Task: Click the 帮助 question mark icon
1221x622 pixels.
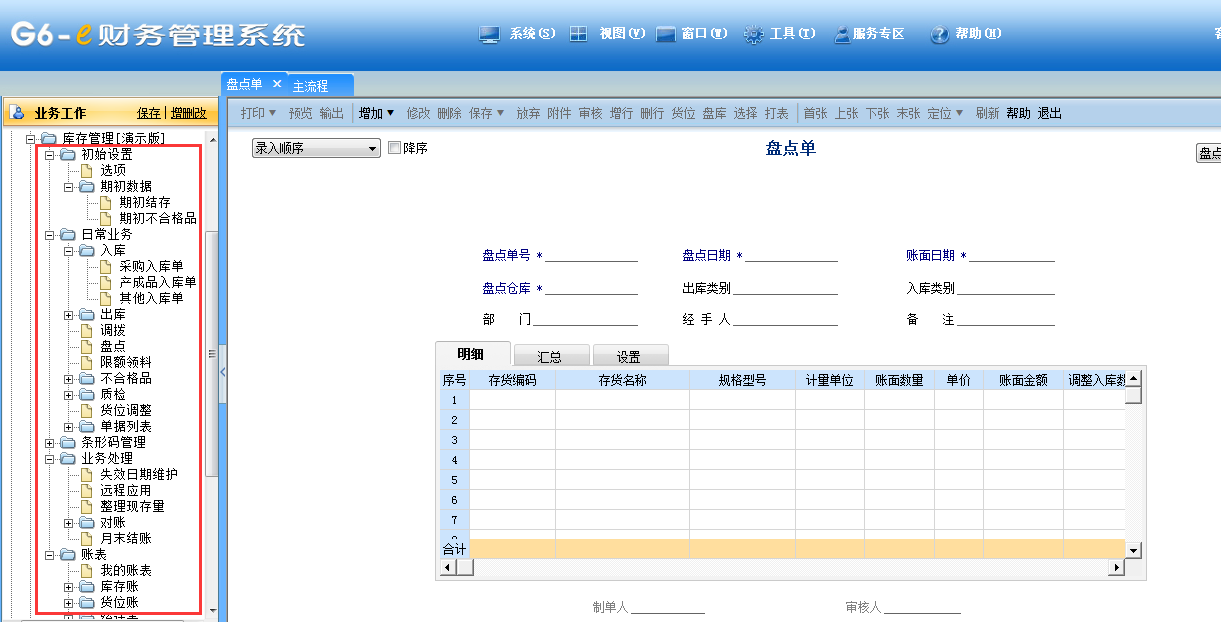Action: (x=939, y=35)
